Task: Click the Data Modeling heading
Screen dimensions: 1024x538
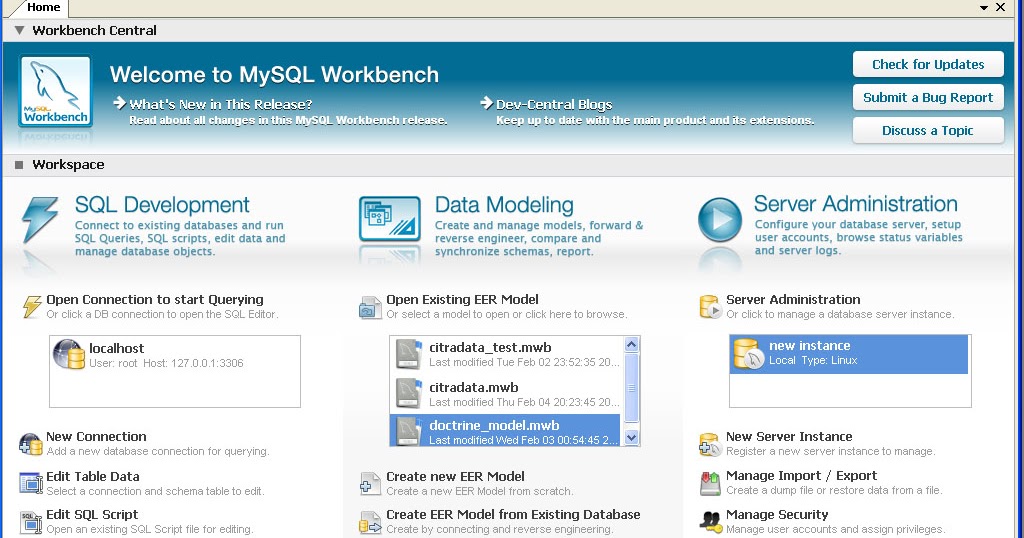Action: 504,204
